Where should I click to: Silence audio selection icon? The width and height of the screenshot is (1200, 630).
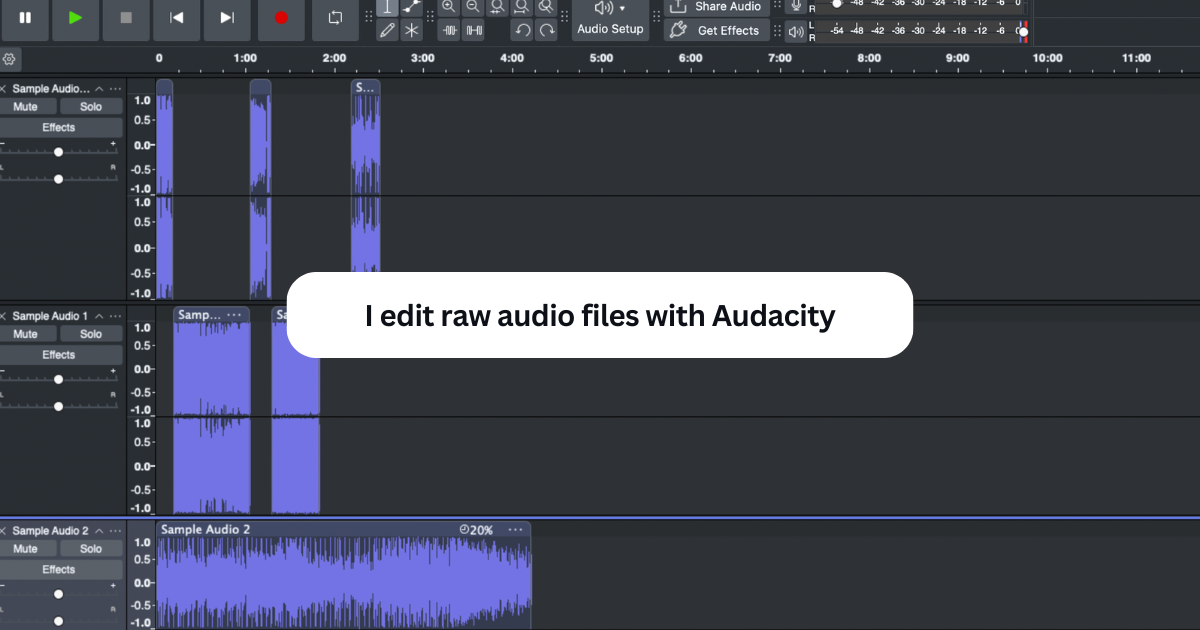pyautogui.click(x=473, y=30)
